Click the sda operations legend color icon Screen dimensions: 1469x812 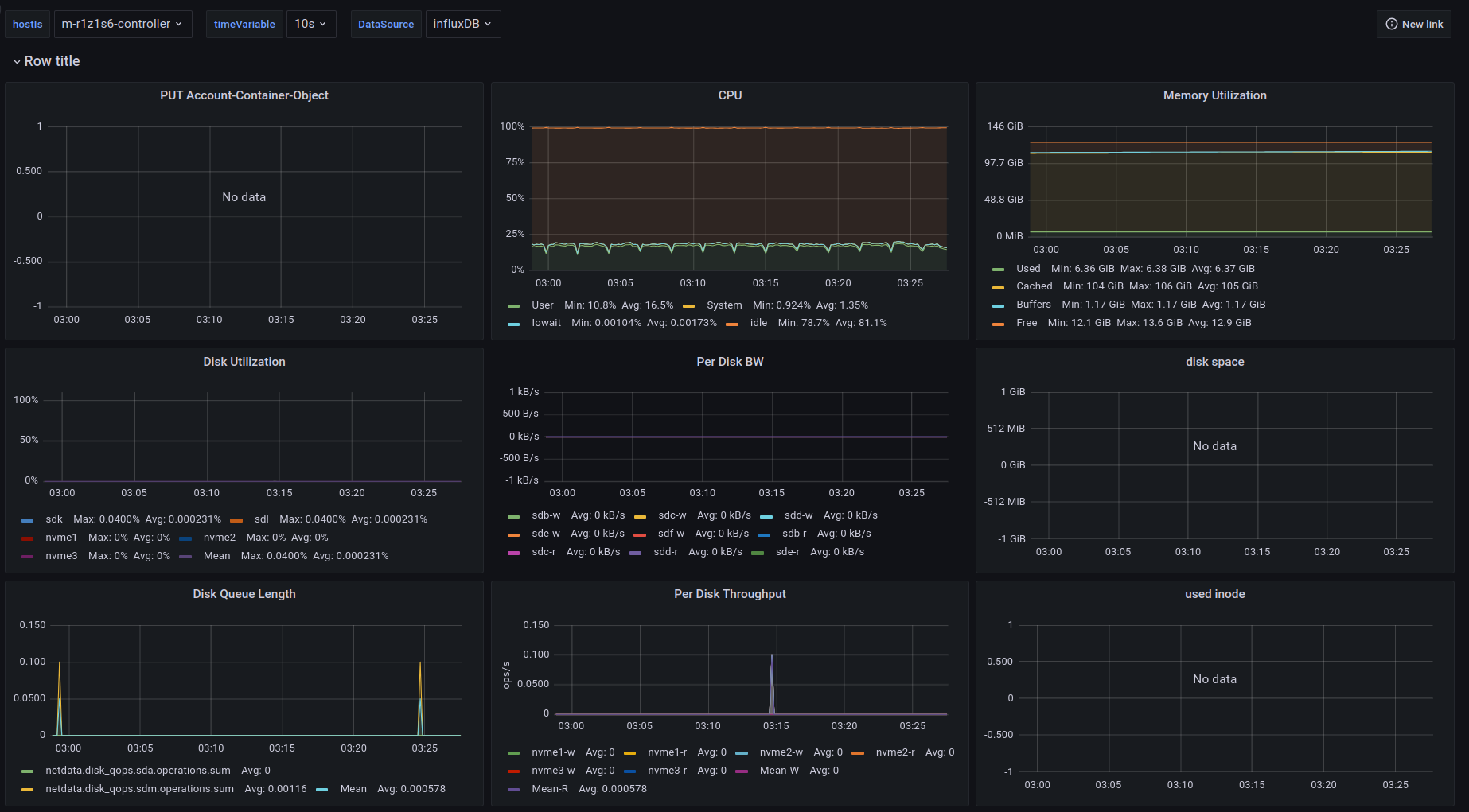tap(28, 771)
